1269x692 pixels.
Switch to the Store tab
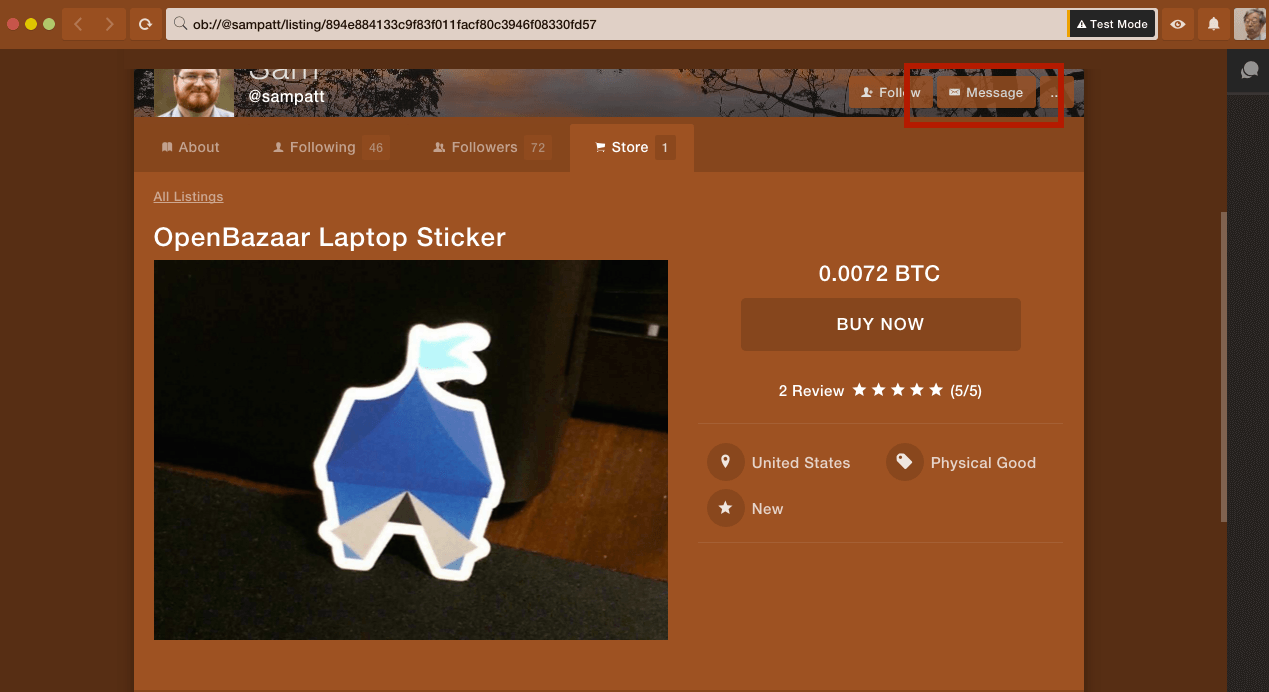point(632,148)
